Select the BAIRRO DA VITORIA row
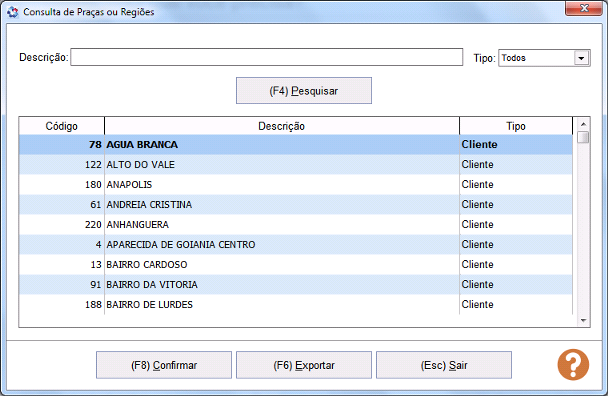 (x=296, y=285)
